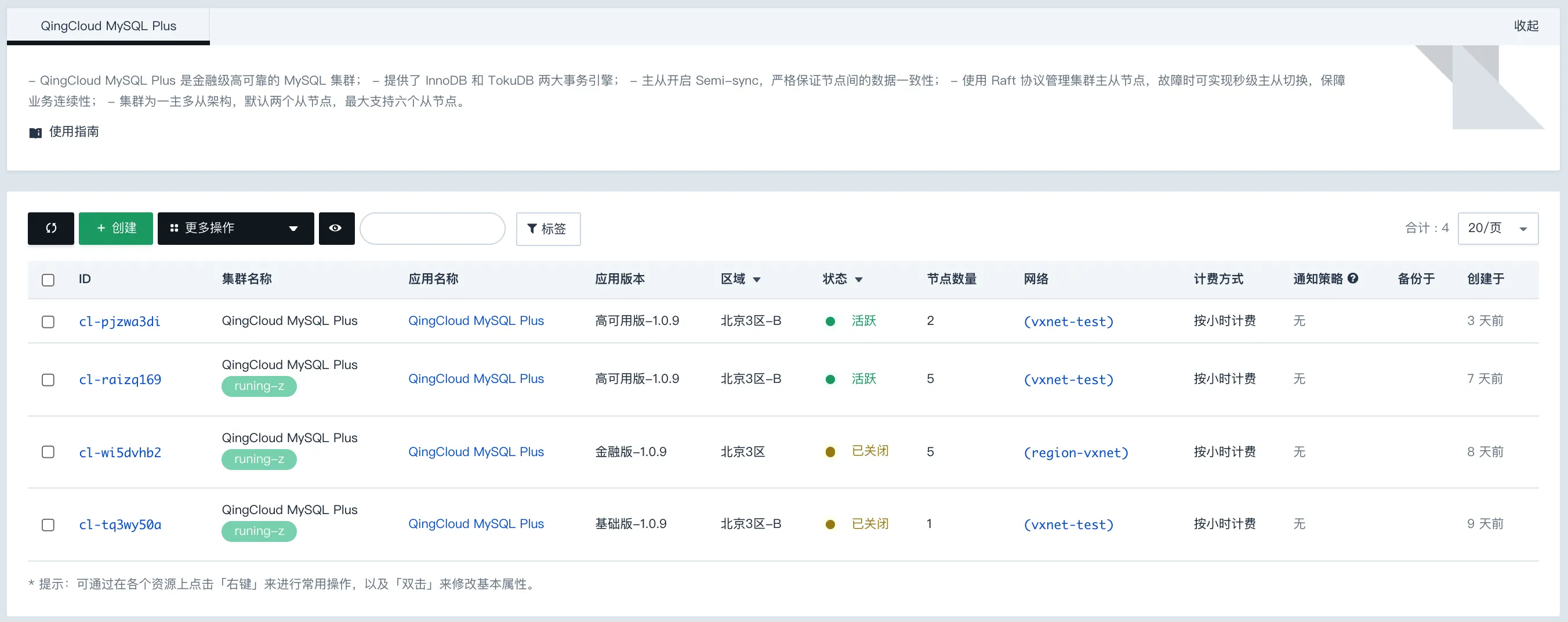Click the eye column-visibility icon
This screenshot has height=622, width=1568.
point(335,228)
